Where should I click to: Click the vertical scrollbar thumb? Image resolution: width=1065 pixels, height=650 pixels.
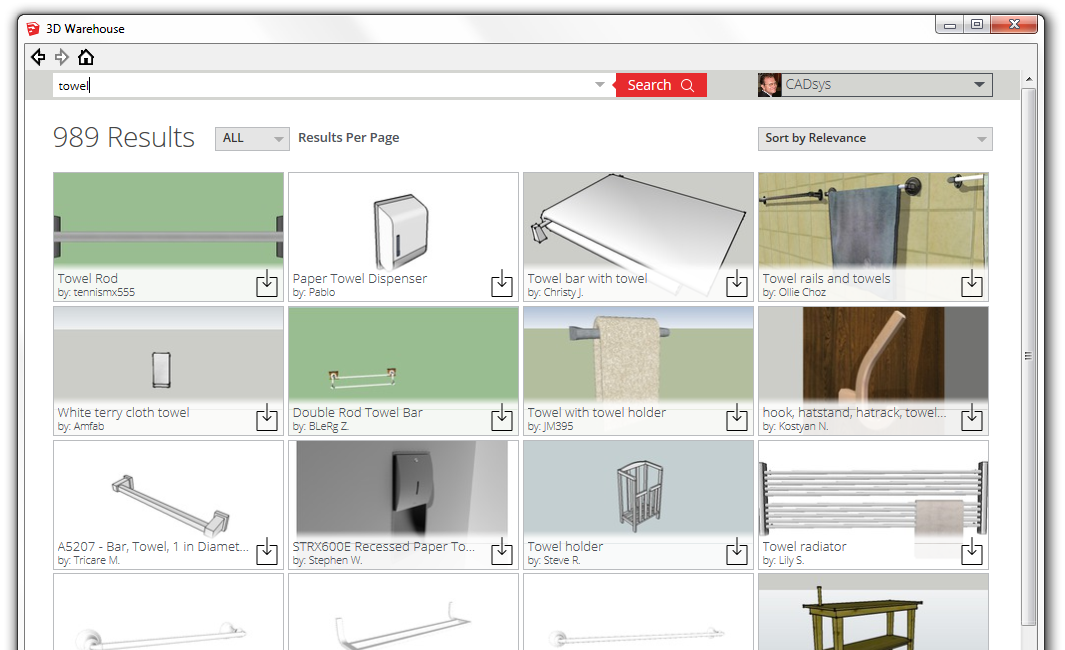click(x=1028, y=356)
